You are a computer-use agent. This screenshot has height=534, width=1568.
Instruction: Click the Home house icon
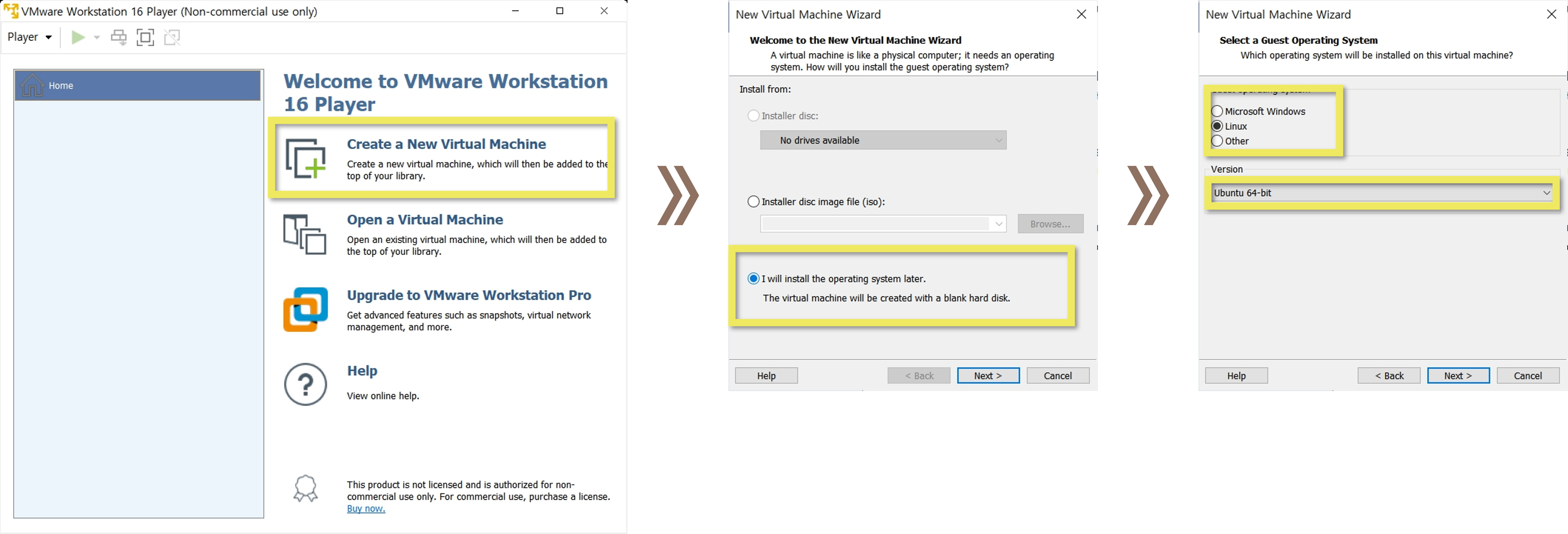click(x=32, y=85)
